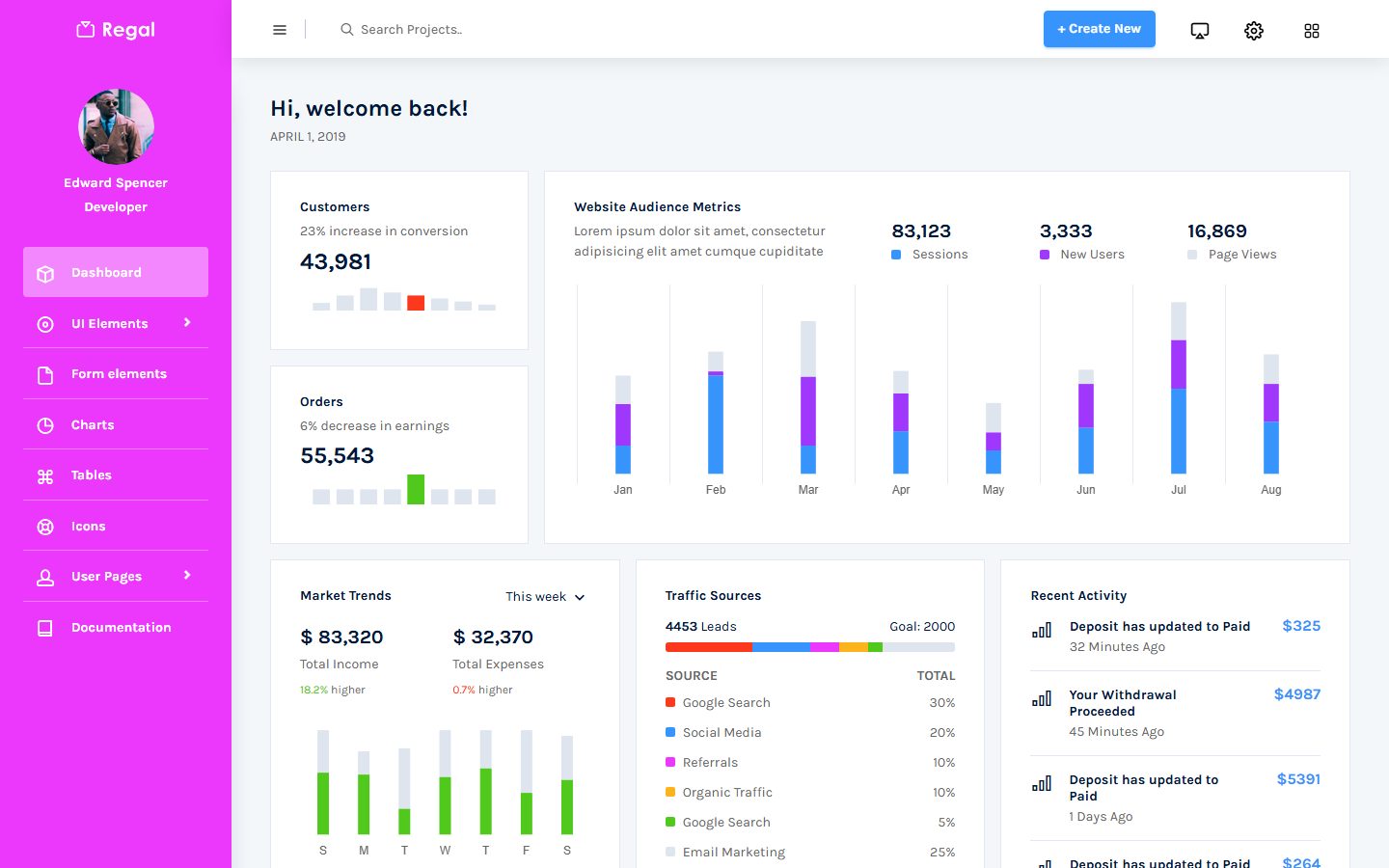Open the screen cast monitor icon
This screenshot has width=1389, height=868.
1200,31
